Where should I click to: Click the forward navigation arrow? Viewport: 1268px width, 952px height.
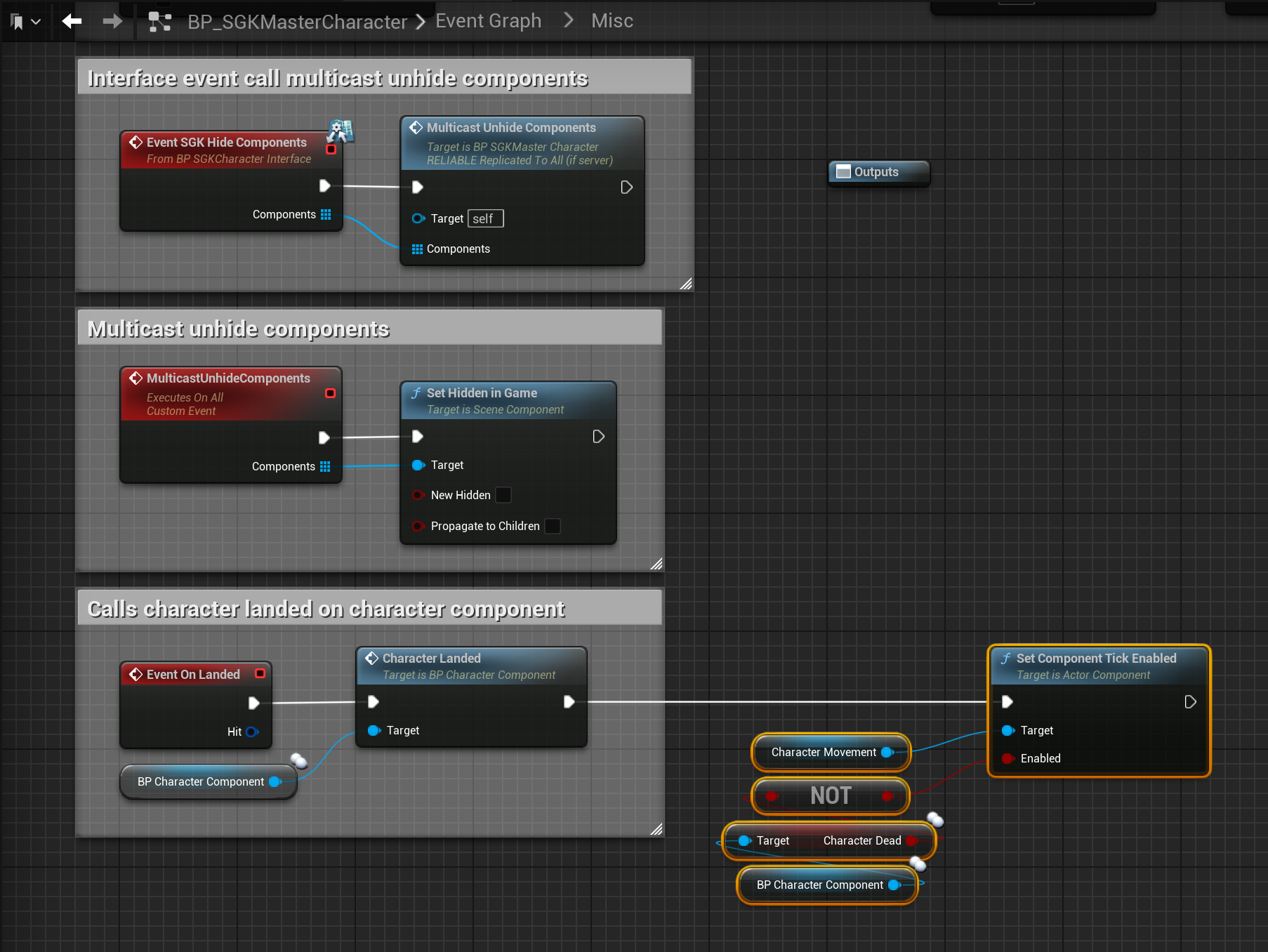tap(112, 22)
